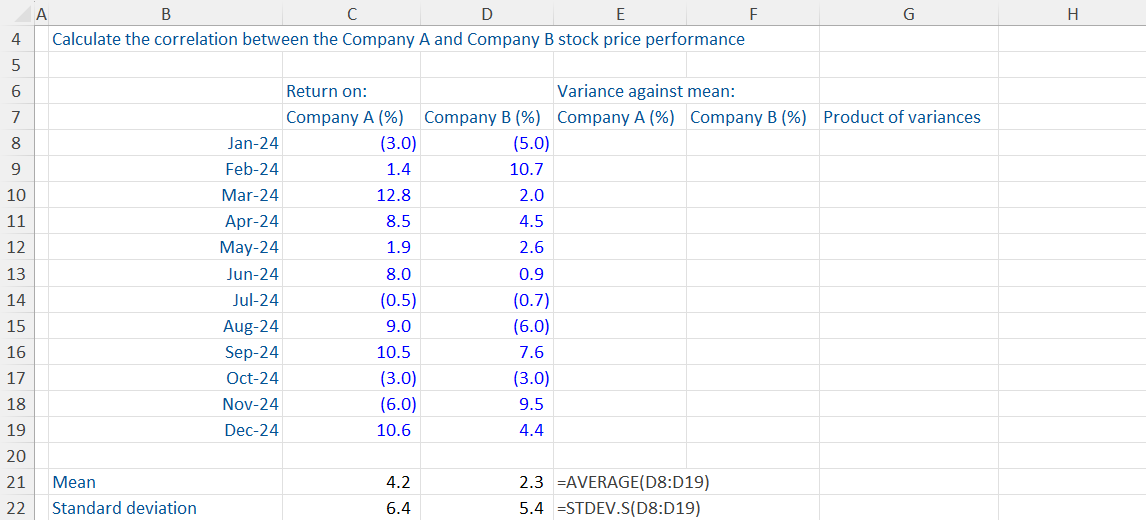Select Company A Jun-24 value 8.0
This screenshot has width=1146, height=520.
[352, 274]
